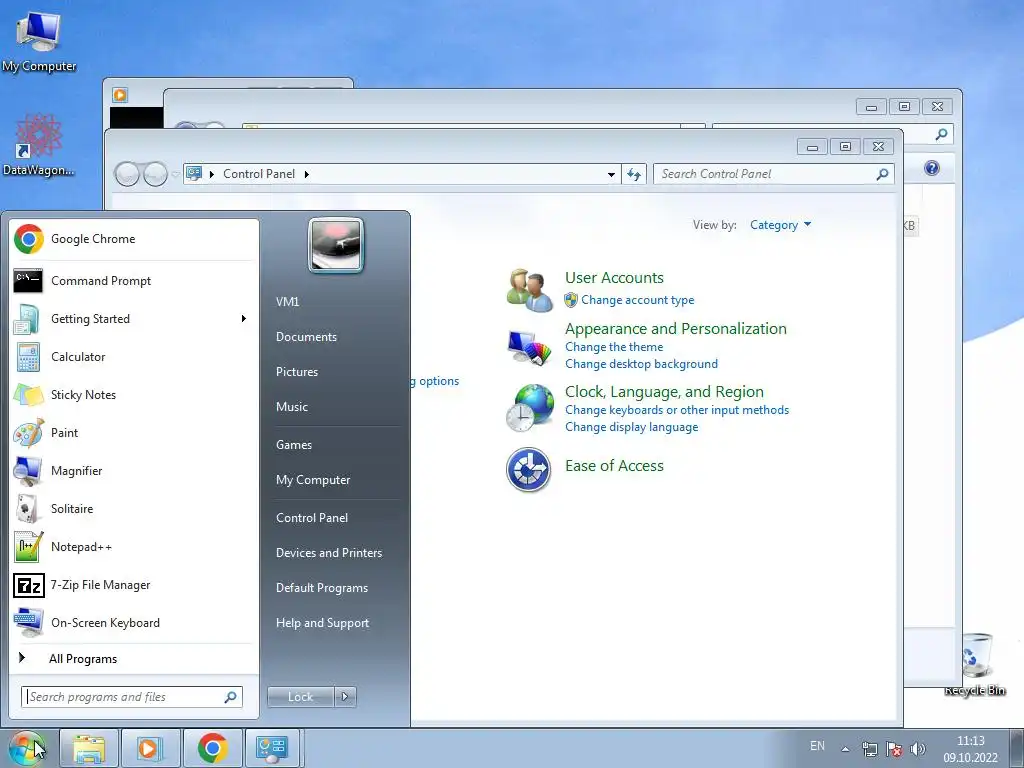
Task: Open the address bar history dropdown
Action: click(x=611, y=174)
